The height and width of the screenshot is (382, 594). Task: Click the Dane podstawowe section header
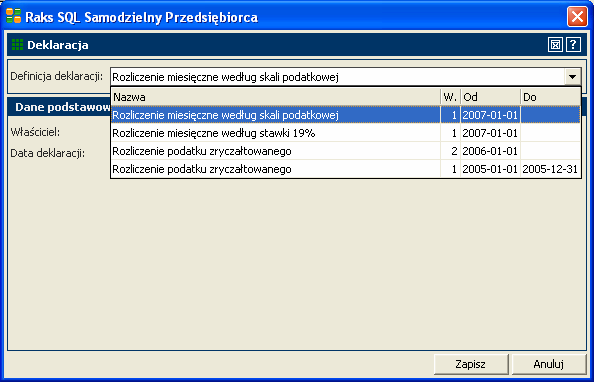click(59, 107)
